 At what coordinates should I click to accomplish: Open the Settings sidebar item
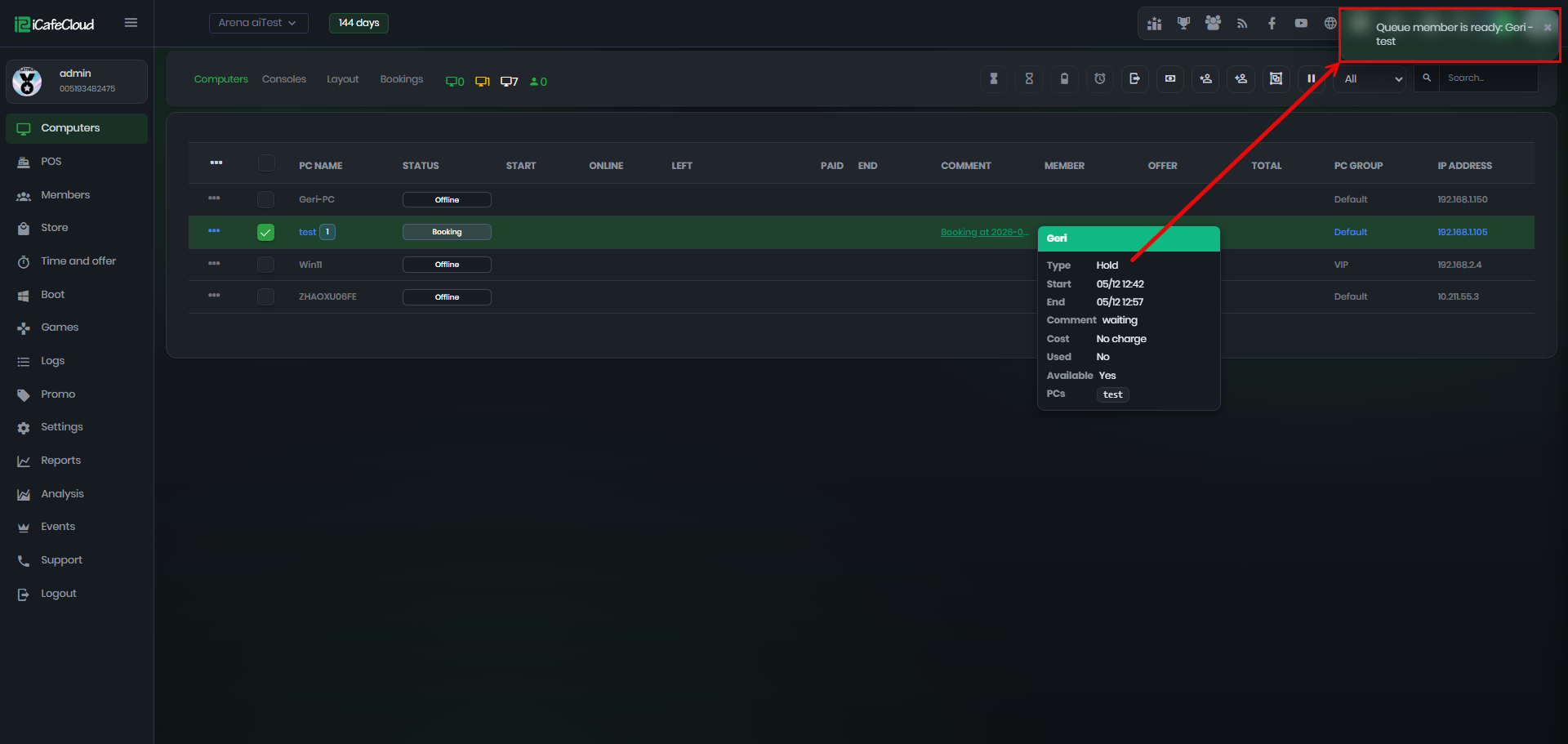point(77,427)
